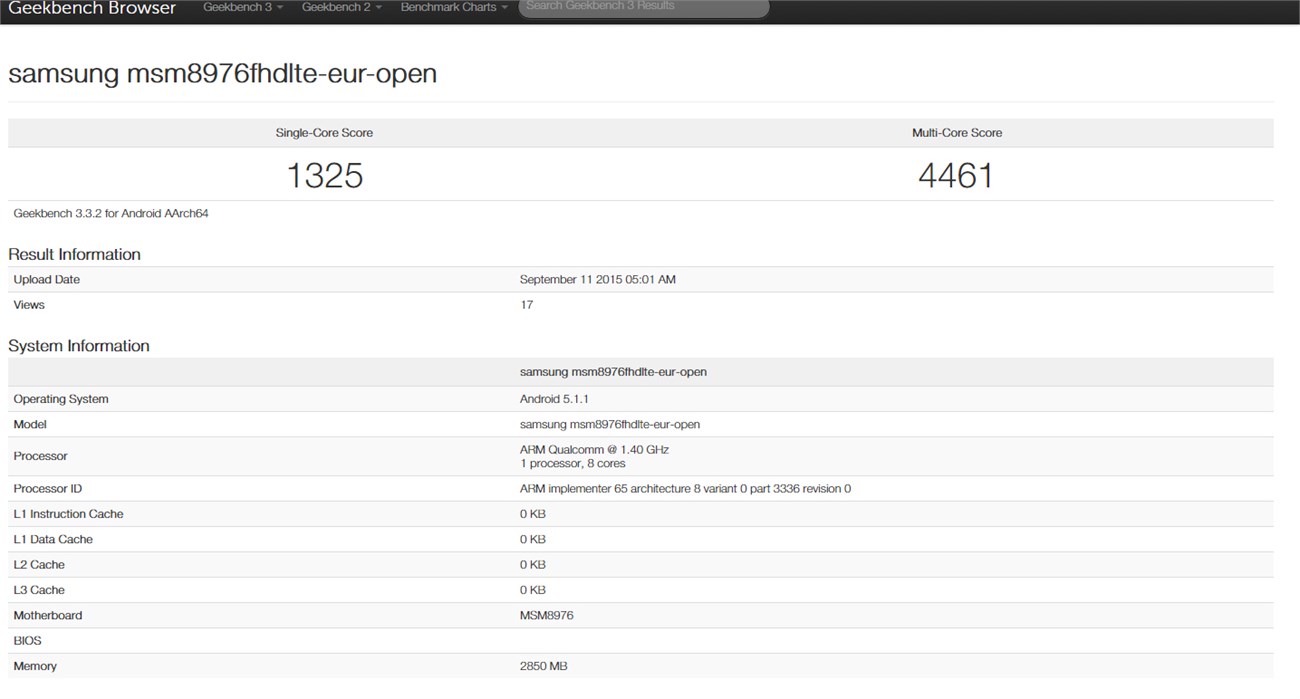Select the L2 Cache label
This screenshot has width=1300, height=699.
39,565
